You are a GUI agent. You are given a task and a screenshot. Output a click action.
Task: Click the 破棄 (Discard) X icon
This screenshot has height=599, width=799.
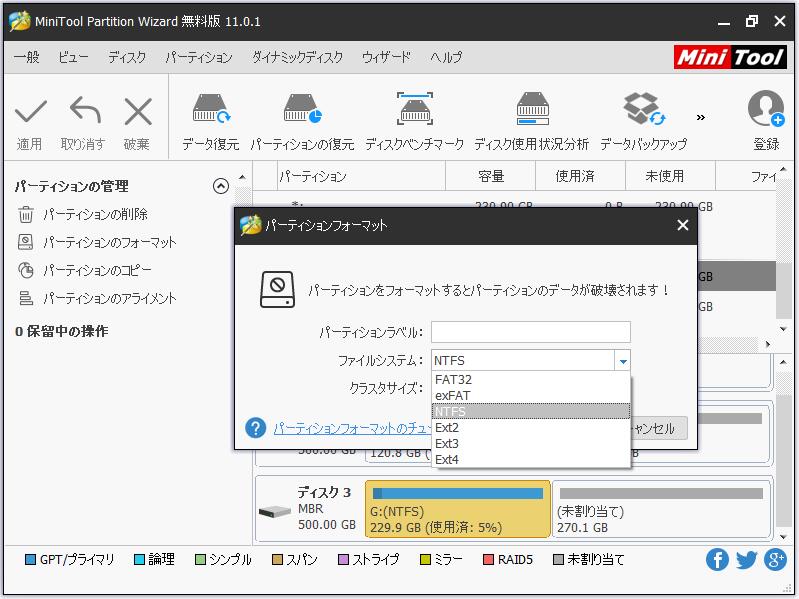click(x=137, y=111)
